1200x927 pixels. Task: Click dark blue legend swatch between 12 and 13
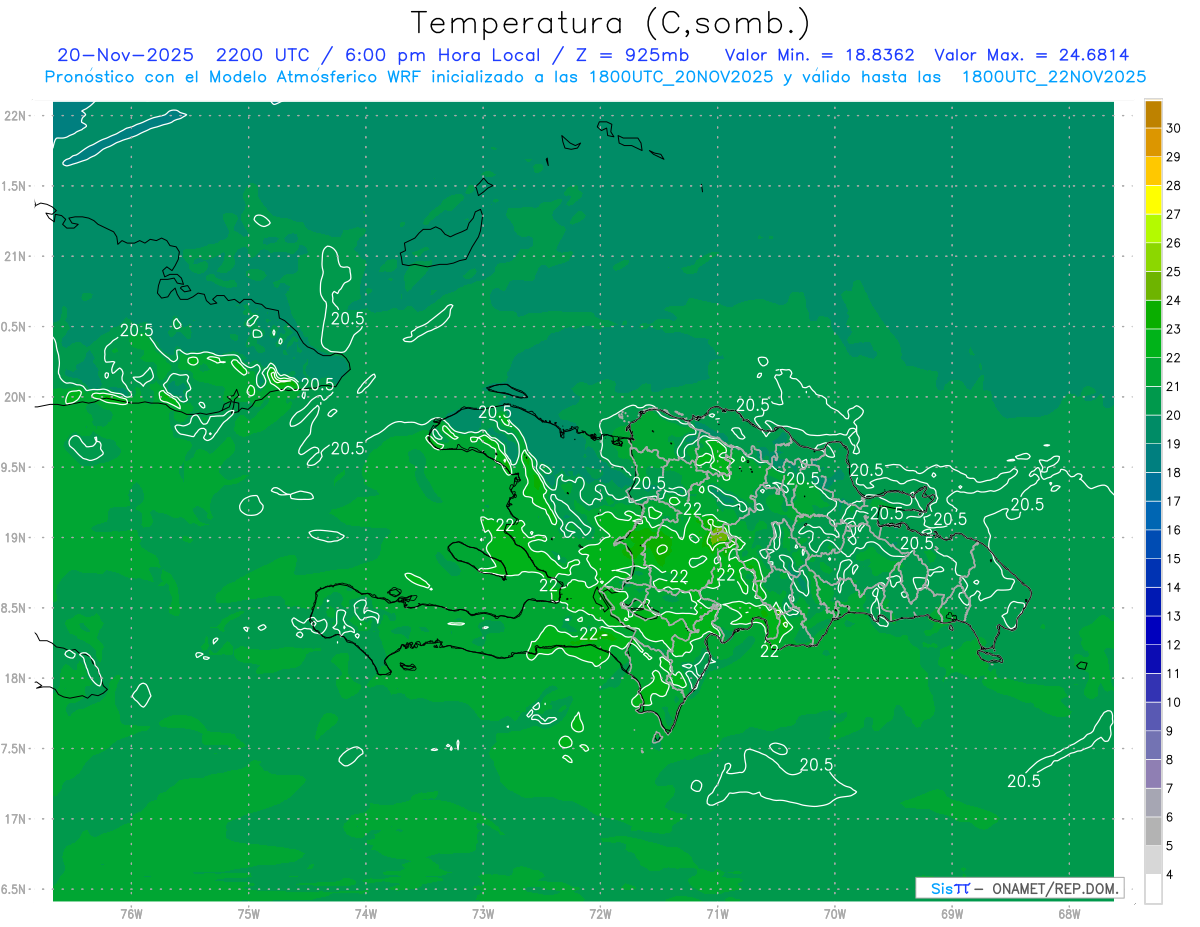point(1153,631)
